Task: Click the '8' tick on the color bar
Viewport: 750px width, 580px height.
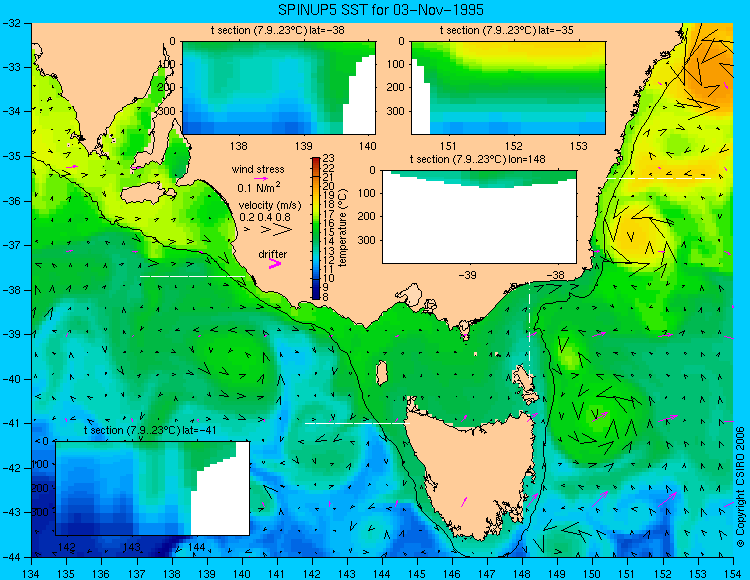Action: (326, 296)
